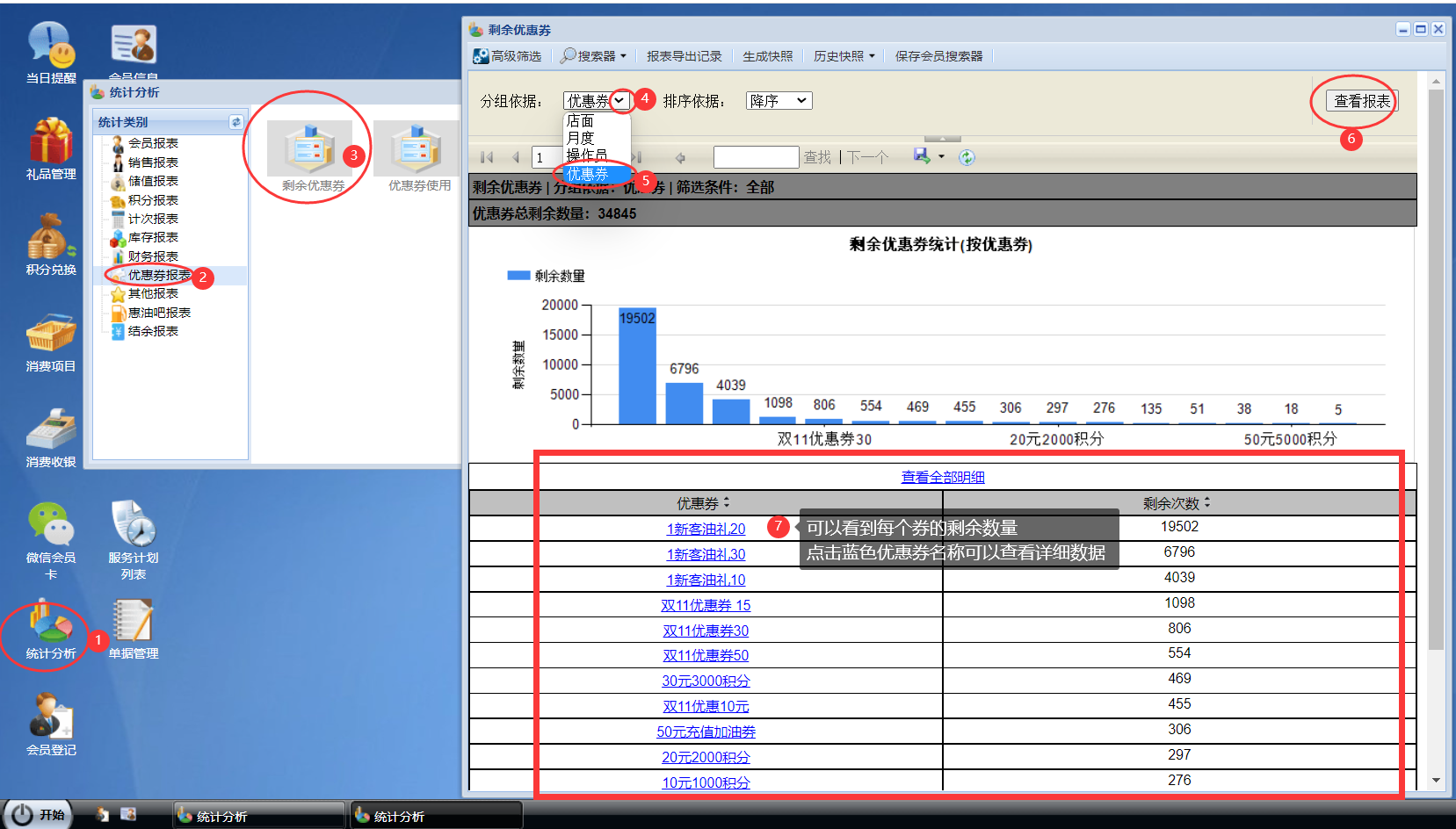Click 报表导出记录 in the toolbar
Image resolution: width=1456 pixels, height=829 pixels.
click(685, 56)
